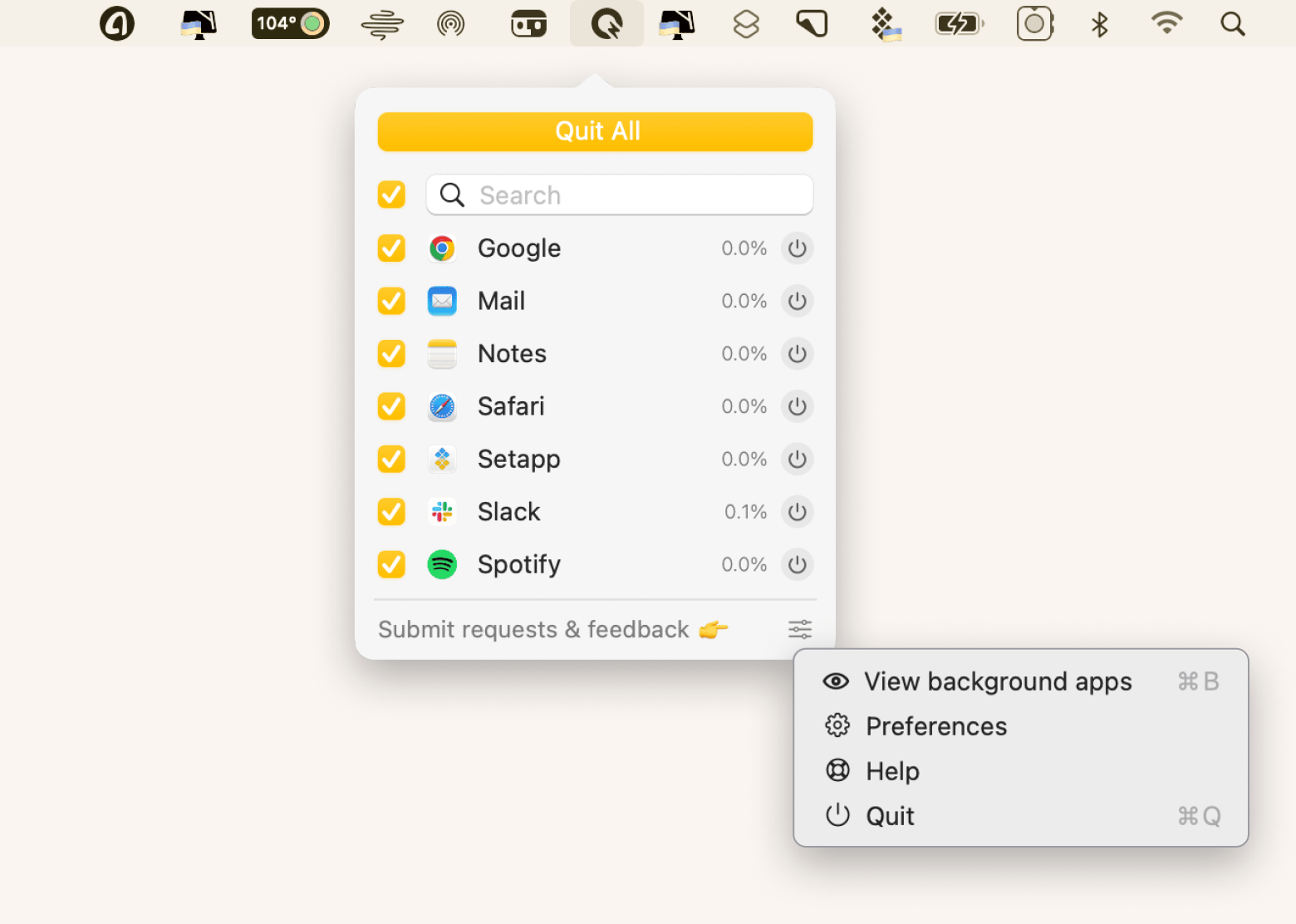This screenshot has height=924, width=1296.
Task: Uncheck the Safari checkbox
Action: (391, 406)
